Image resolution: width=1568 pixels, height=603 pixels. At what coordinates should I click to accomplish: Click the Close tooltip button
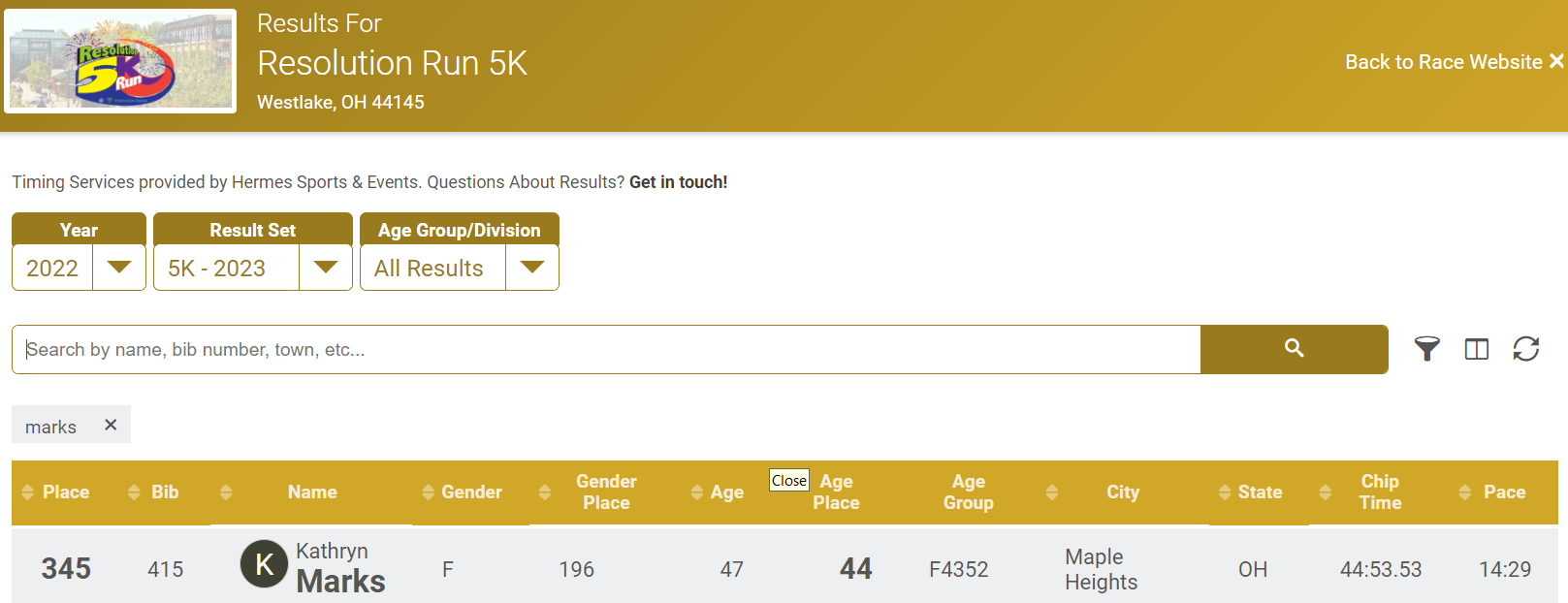click(x=788, y=481)
